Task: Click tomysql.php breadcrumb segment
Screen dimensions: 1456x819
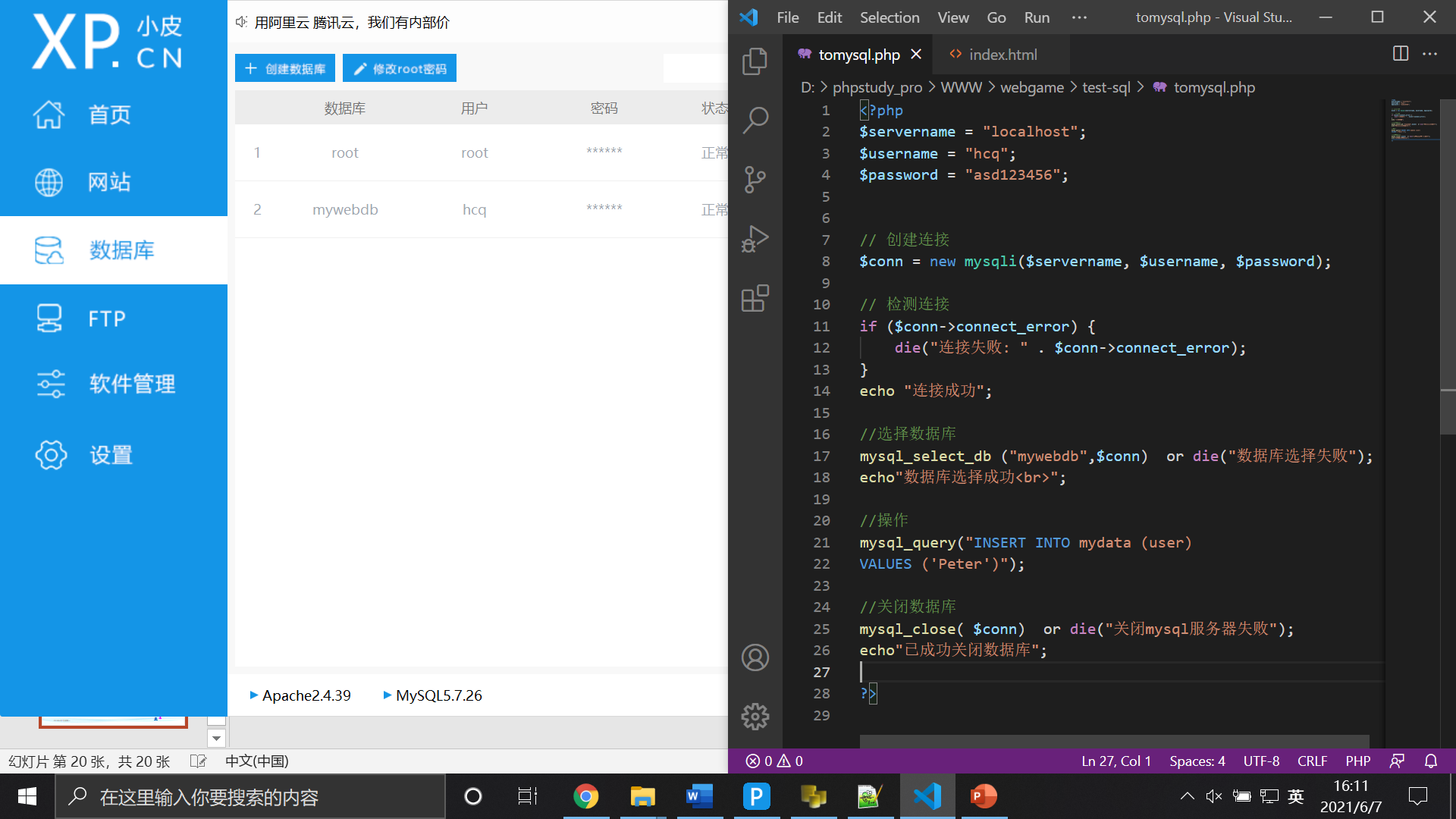Action: click(1204, 87)
